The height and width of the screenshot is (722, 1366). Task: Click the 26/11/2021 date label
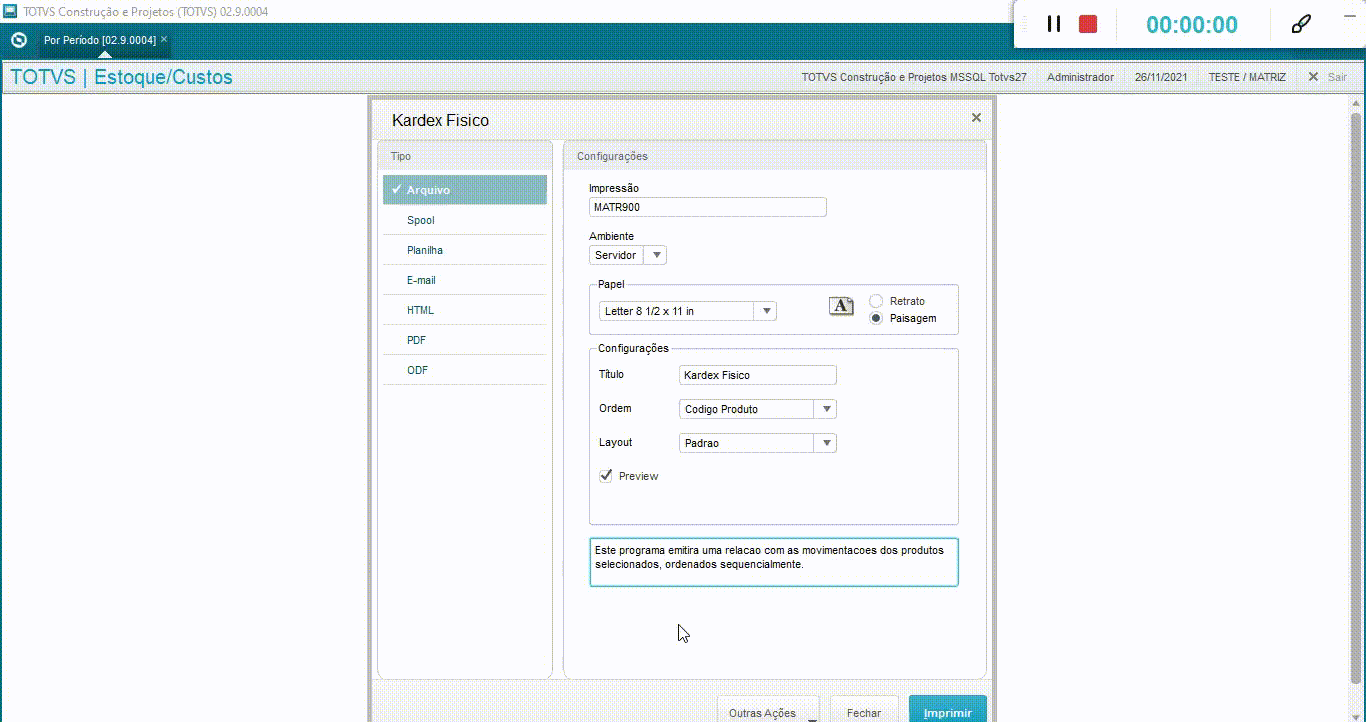click(1161, 77)
